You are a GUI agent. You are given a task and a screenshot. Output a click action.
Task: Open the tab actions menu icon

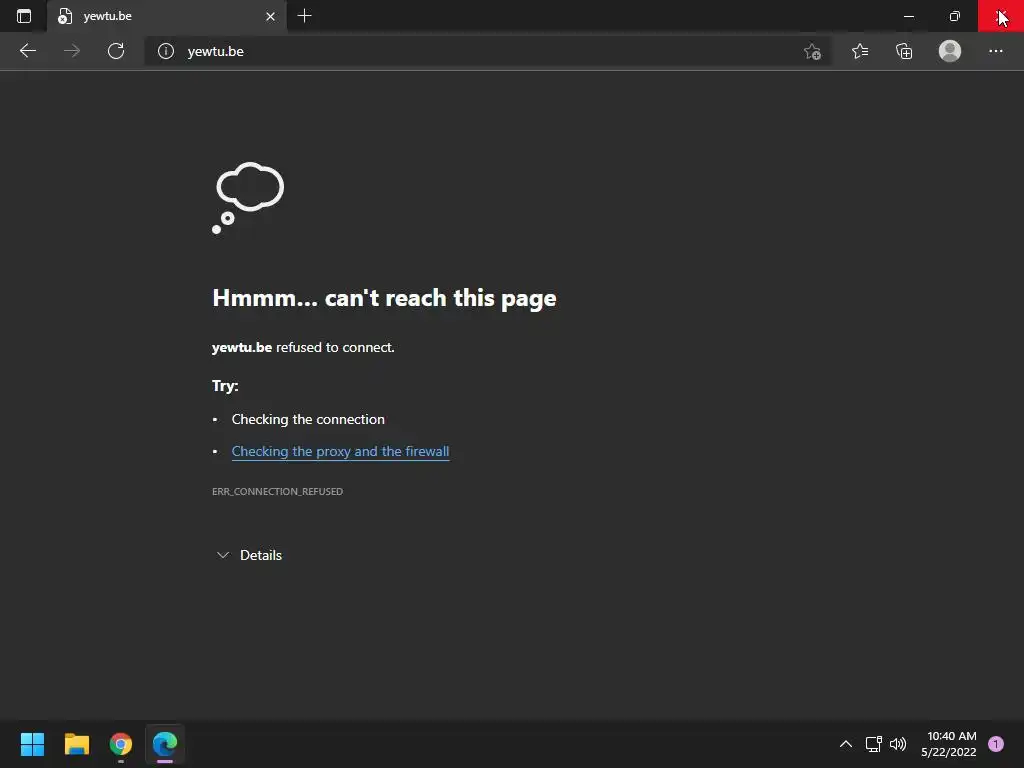pyautogui.click(x=24, y=16)
